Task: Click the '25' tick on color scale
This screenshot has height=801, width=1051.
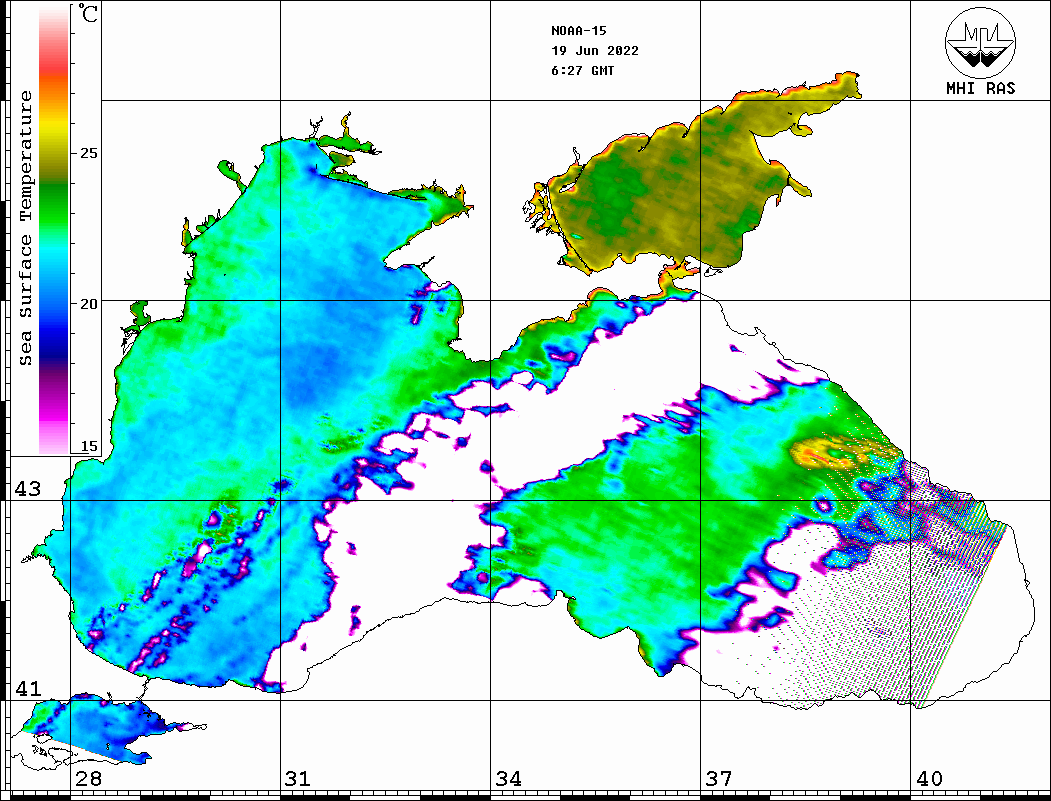Action: 88,153
